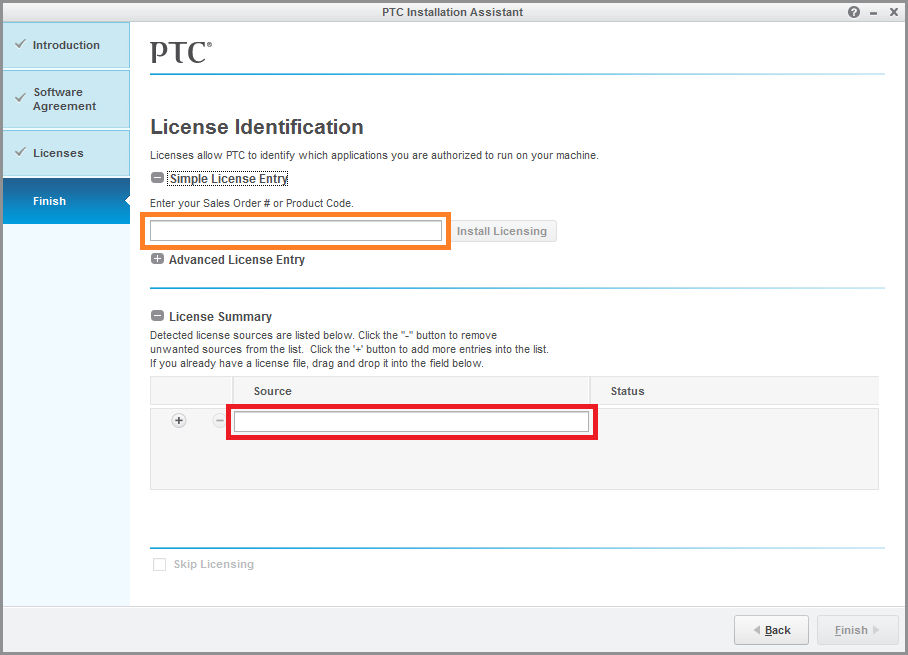Collapse the License Summary section
Viewport: 908px width, 655px height.
[157, 316]
